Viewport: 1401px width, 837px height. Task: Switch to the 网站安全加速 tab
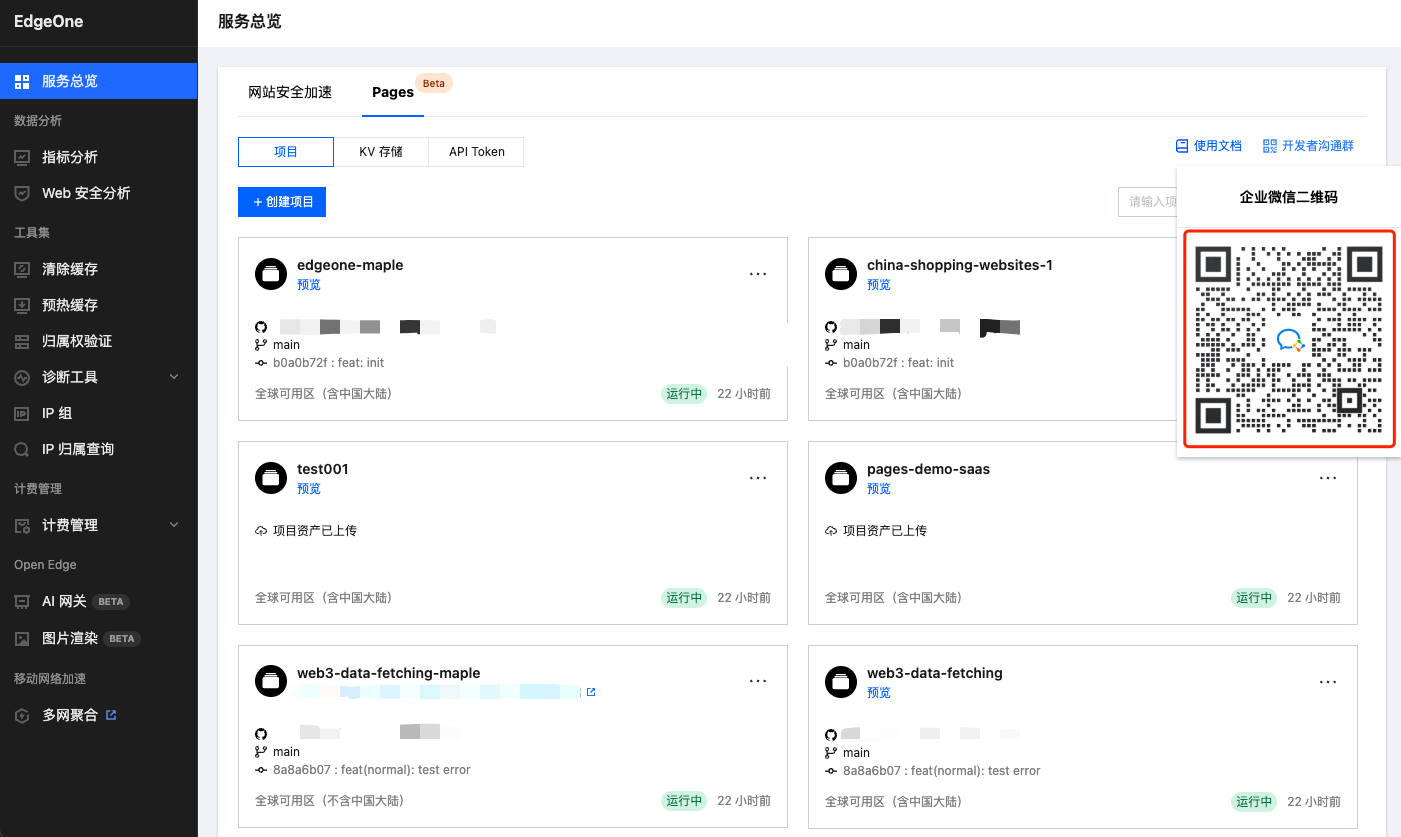tap(290, 92)
